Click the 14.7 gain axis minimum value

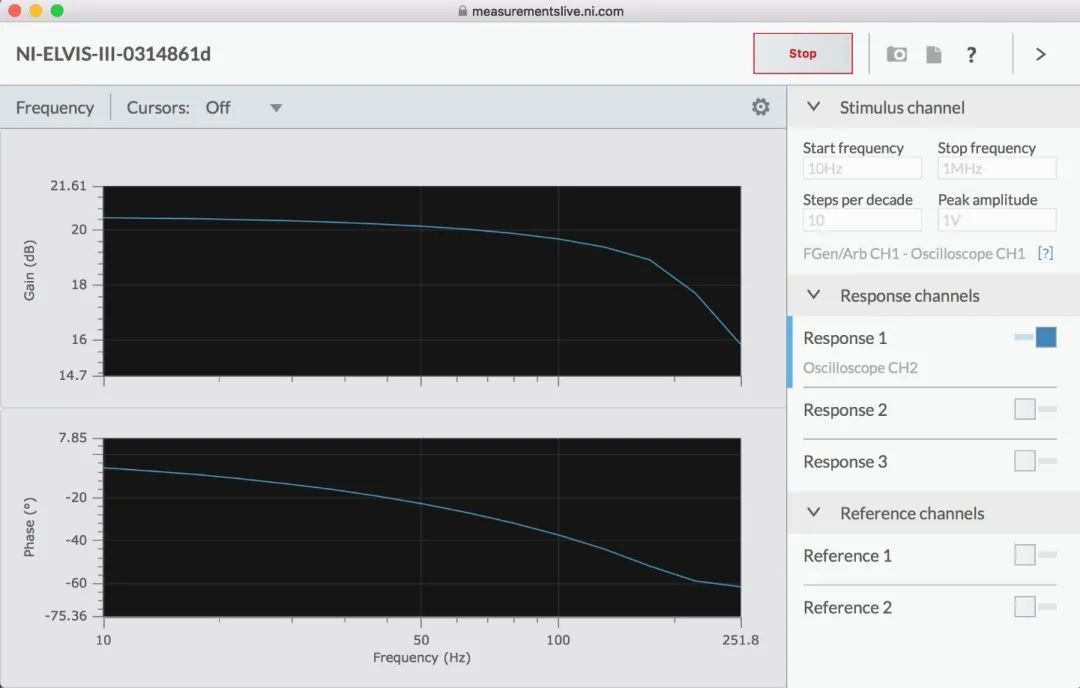click(73, 375)
